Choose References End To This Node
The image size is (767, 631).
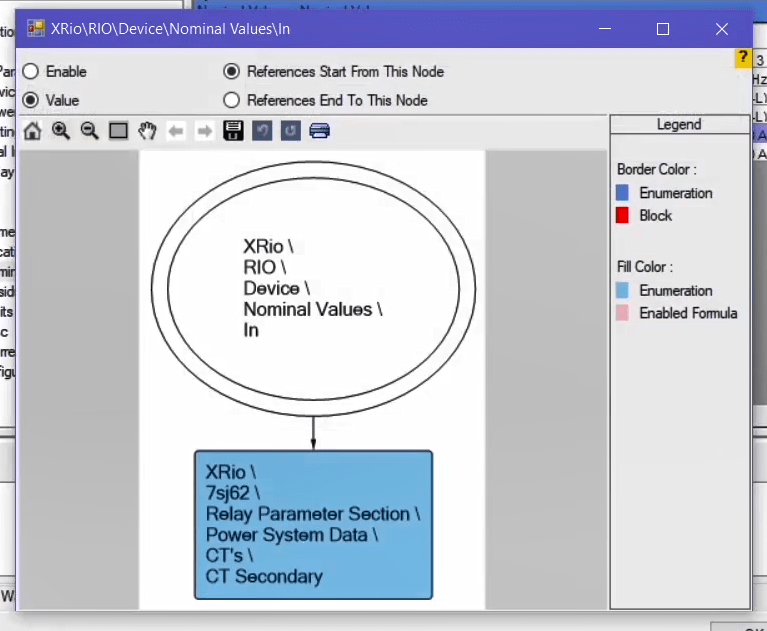(x=232, y=100)
